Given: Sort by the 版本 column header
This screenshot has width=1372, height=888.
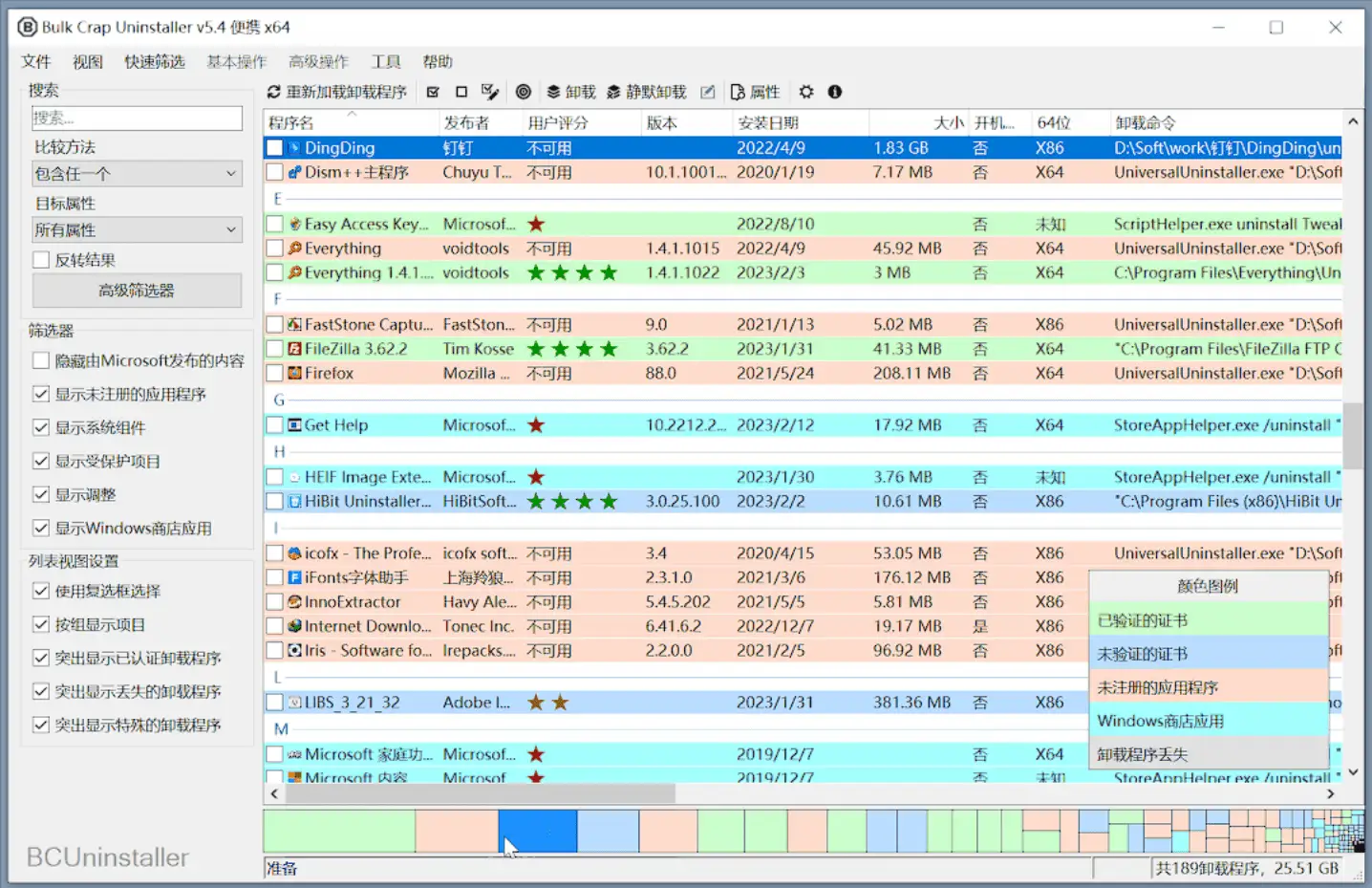Looking at the screenshot, I should pos(687,122).
